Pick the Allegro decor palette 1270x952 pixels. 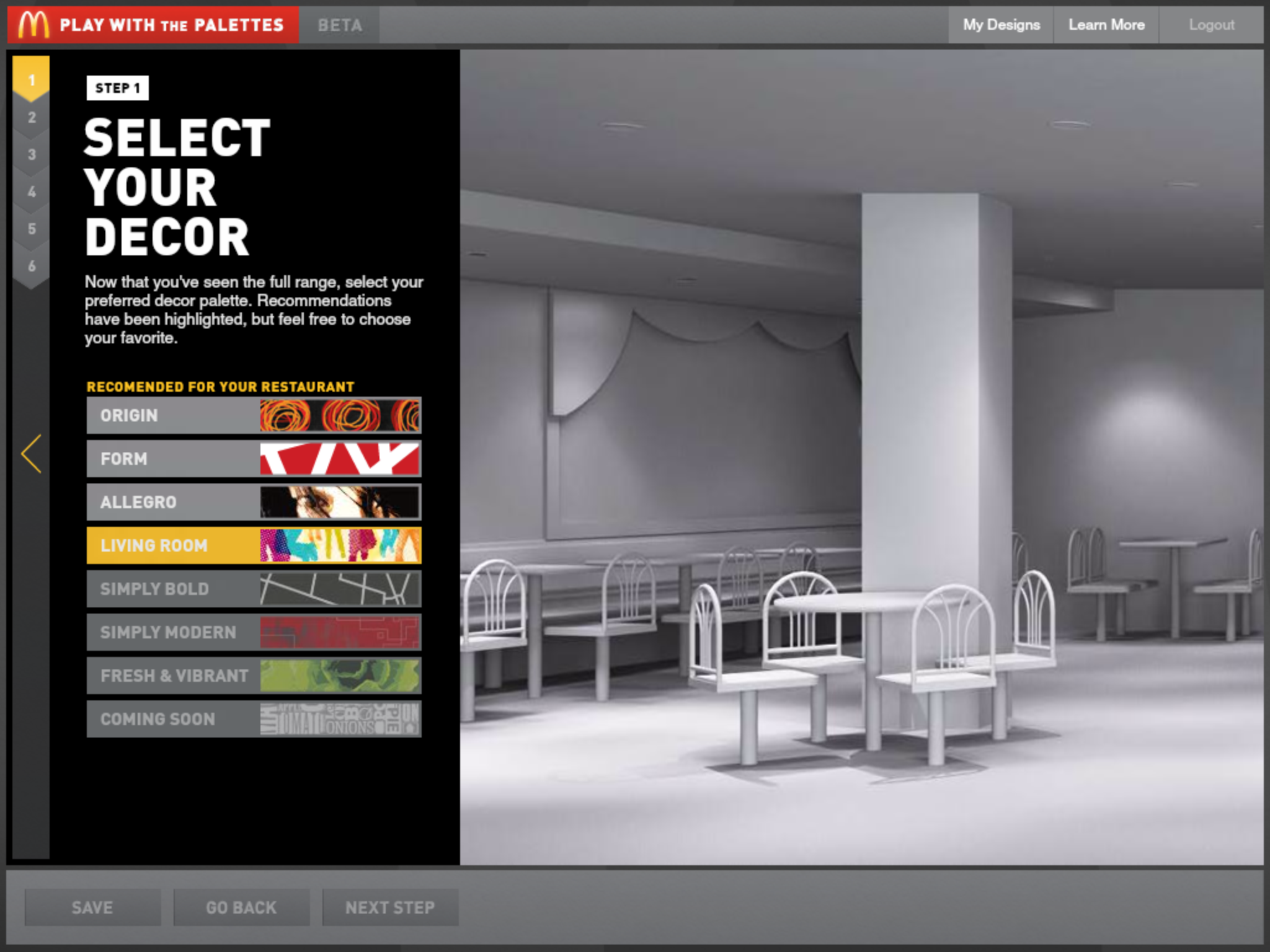tap(254, 502)
